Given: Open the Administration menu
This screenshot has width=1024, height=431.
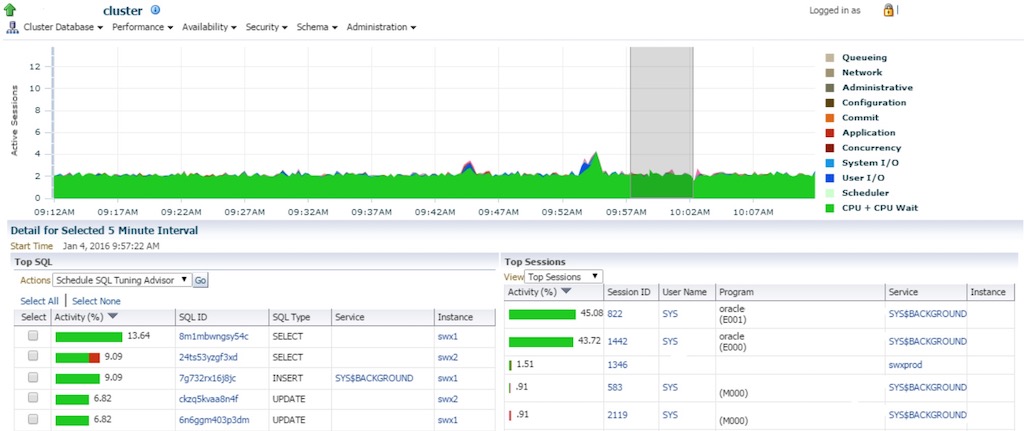Looking at the screenshot, I should (x=381, y=27).
